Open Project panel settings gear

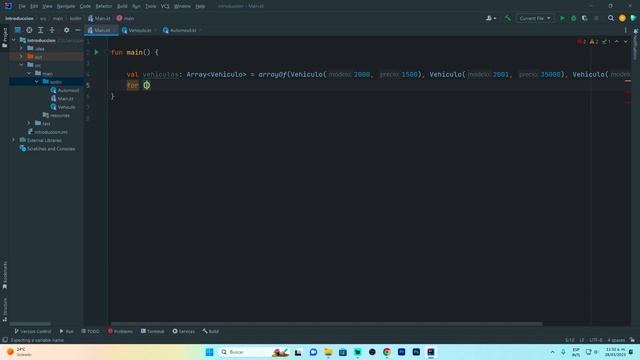(66, 30)
